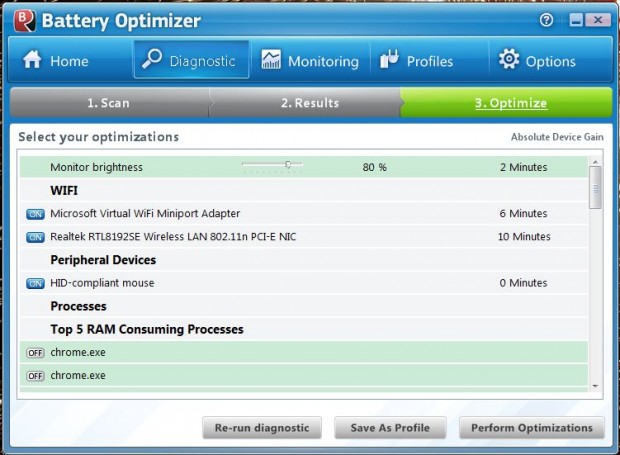Click Save As Profile button
This screenshot has width=620, height=455.
coord(390,428)
